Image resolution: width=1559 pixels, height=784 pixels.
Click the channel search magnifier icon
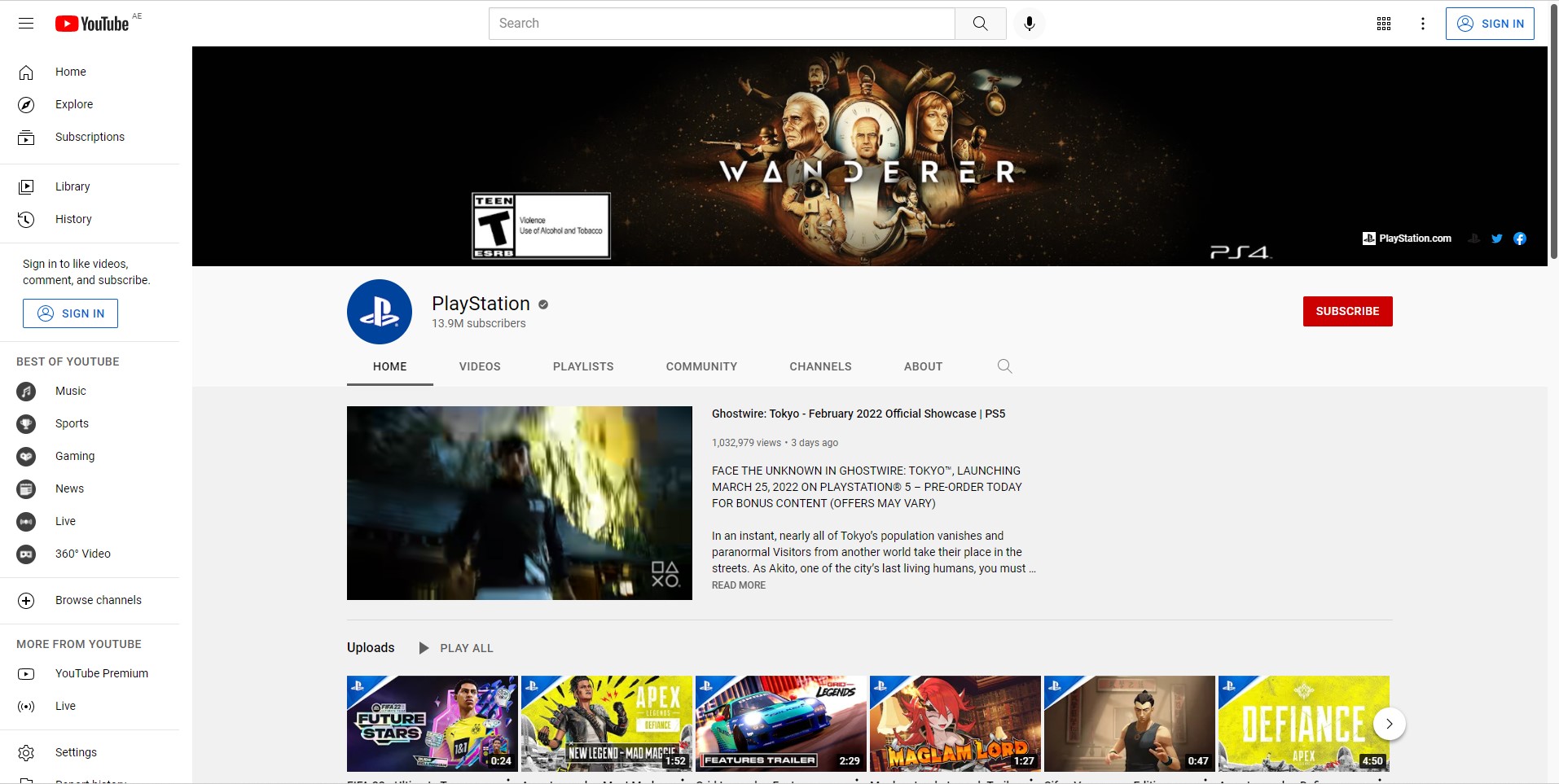(1004, 366)
